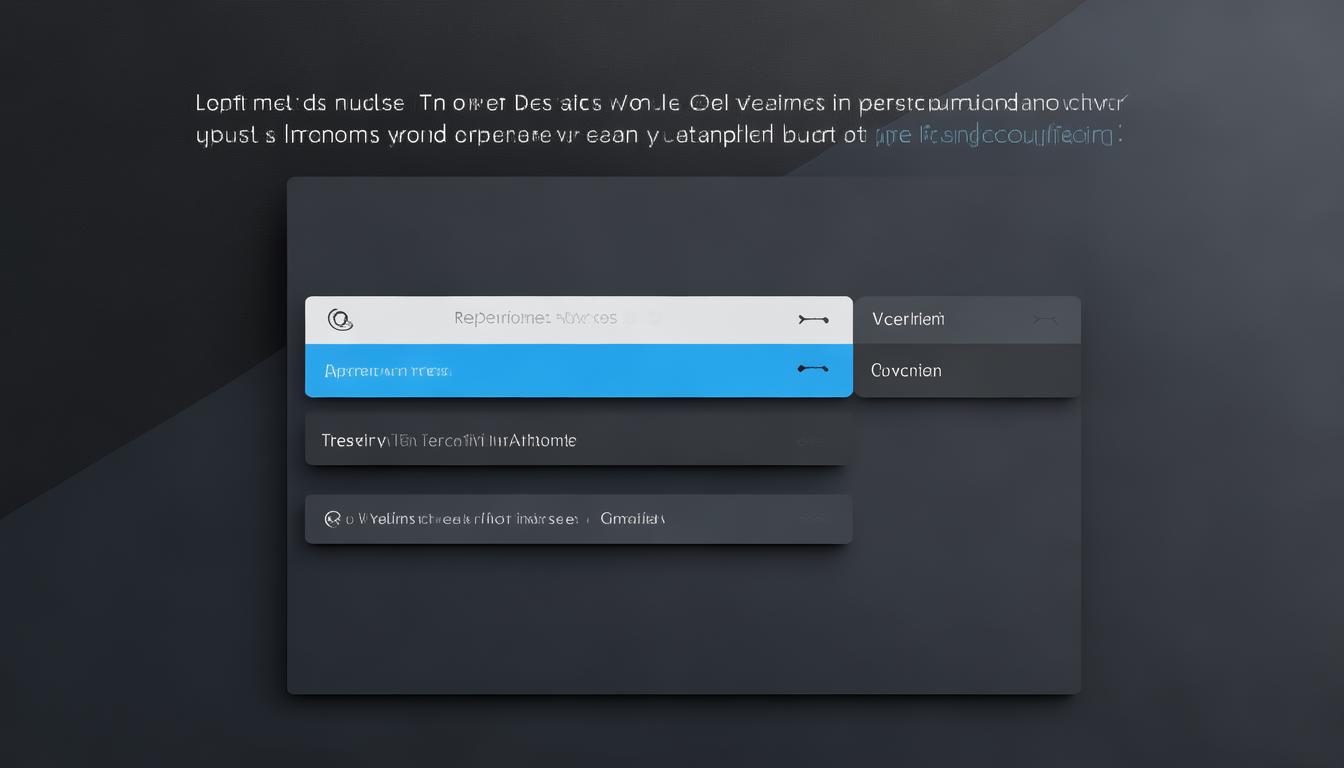Click the first line of the header text

[660, 102]
